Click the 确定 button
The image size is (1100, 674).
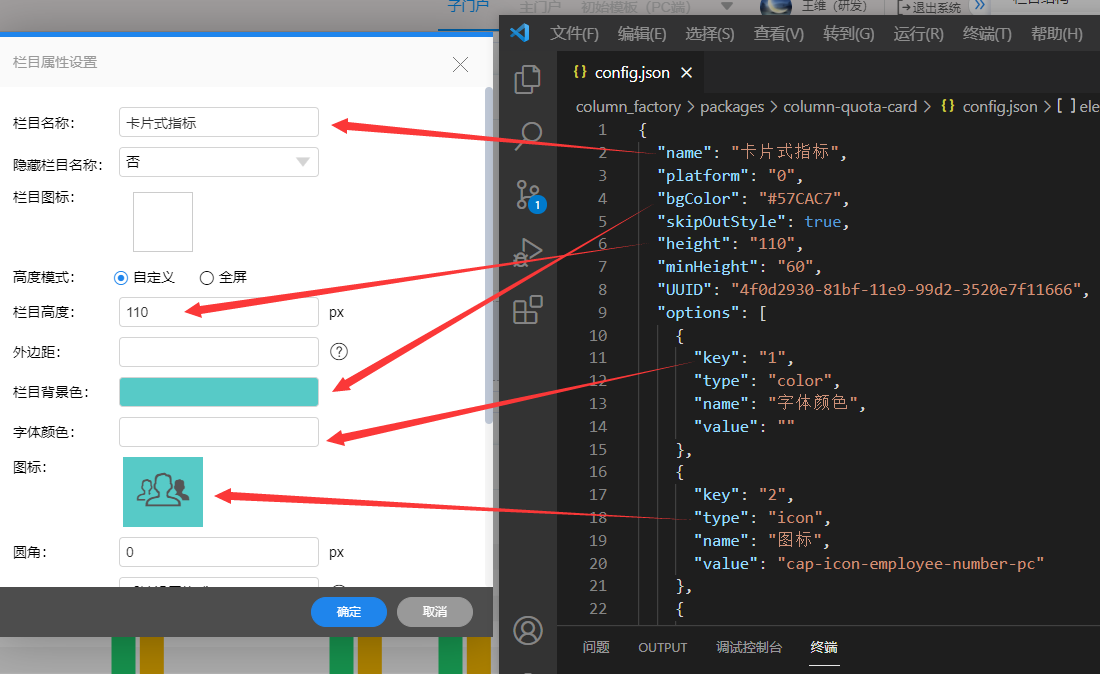(349, 612)
